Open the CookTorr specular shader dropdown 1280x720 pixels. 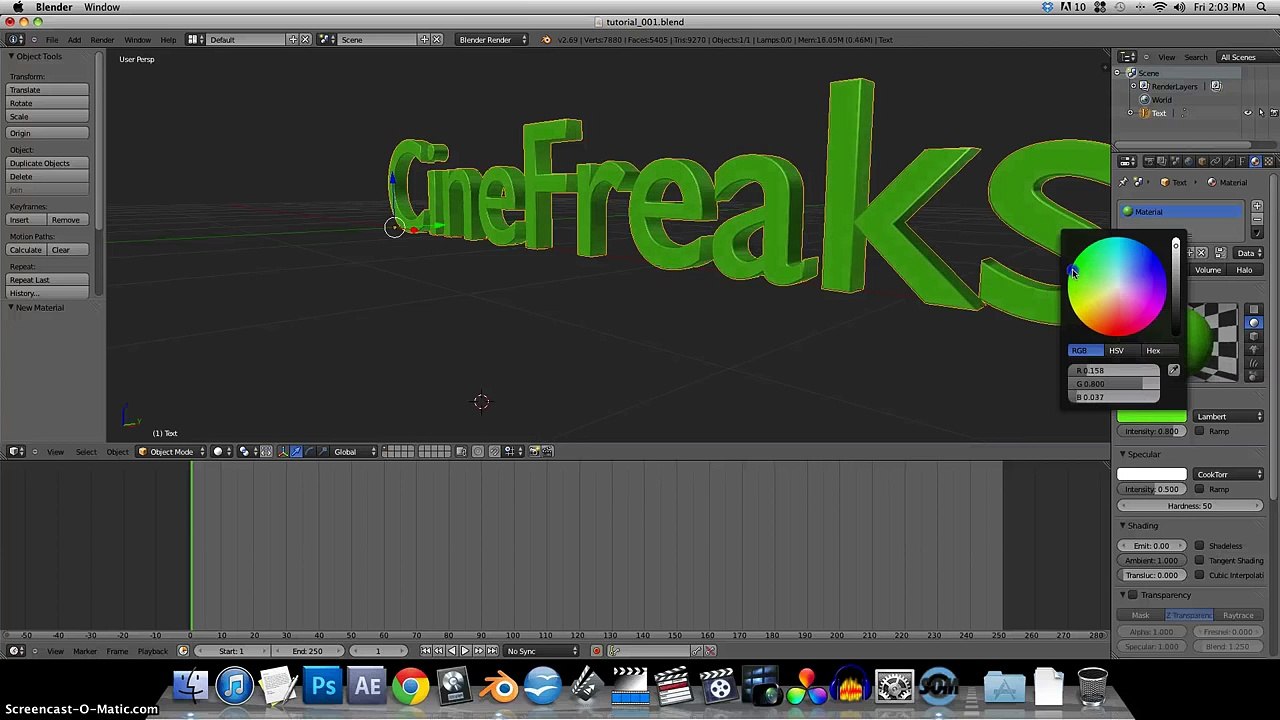(1228, 475)
